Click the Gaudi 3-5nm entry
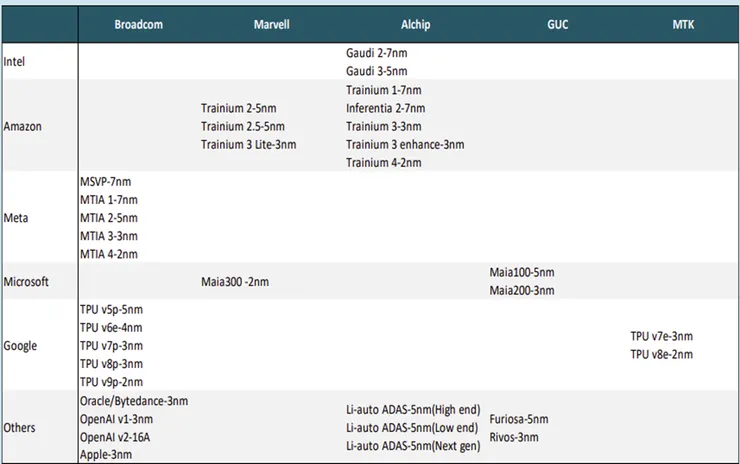740x464 pixels. 379,72
